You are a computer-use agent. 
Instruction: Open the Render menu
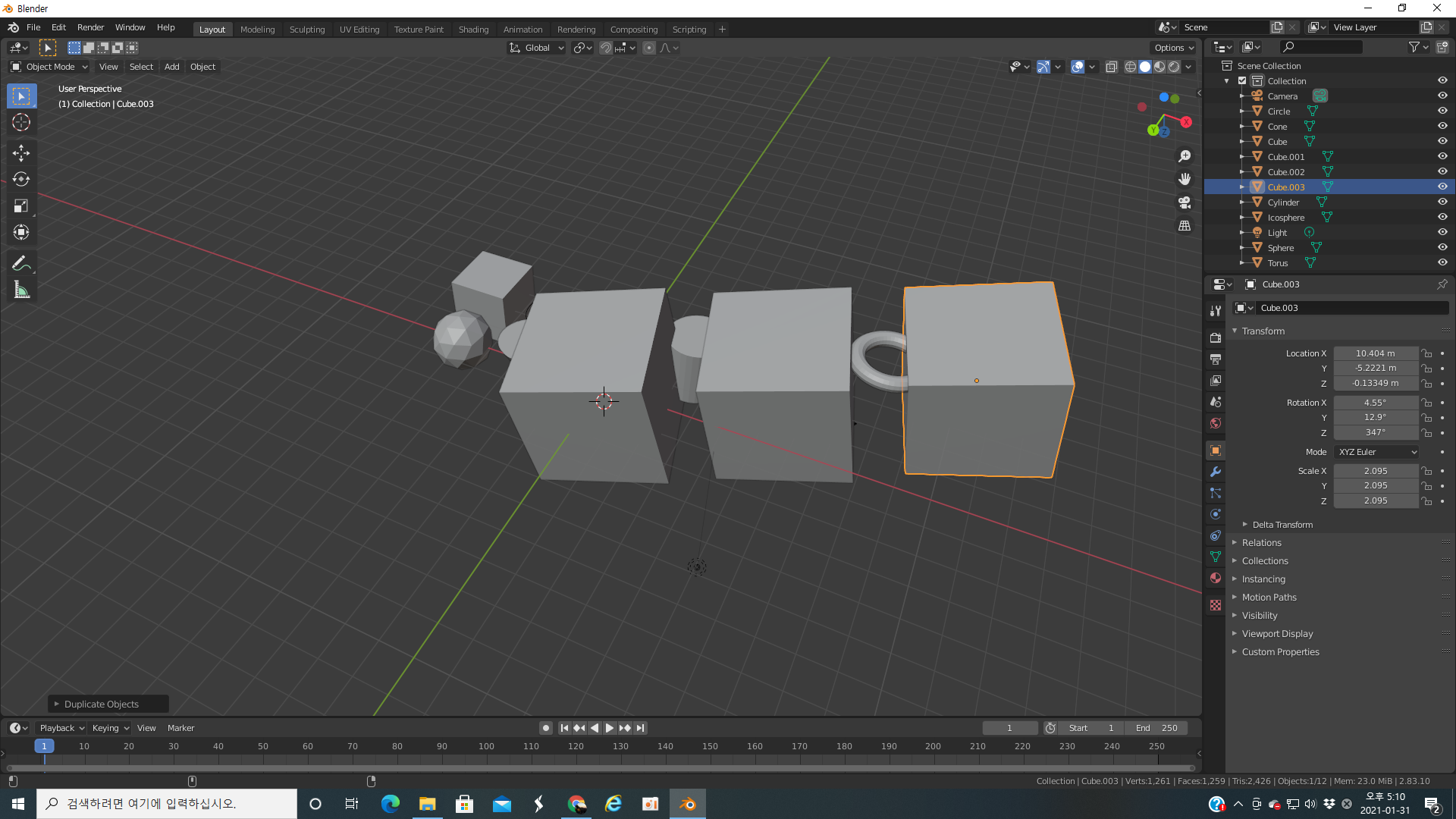(90, 27)
